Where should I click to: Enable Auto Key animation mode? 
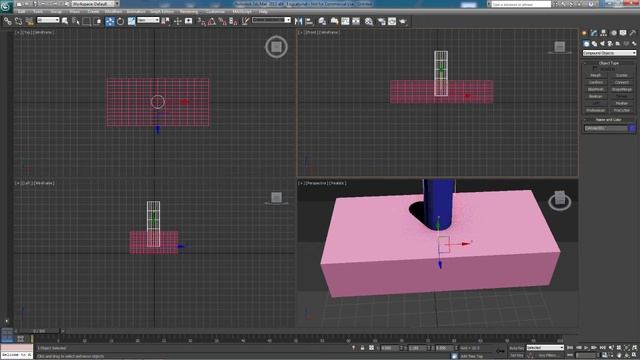click(516, 348)
